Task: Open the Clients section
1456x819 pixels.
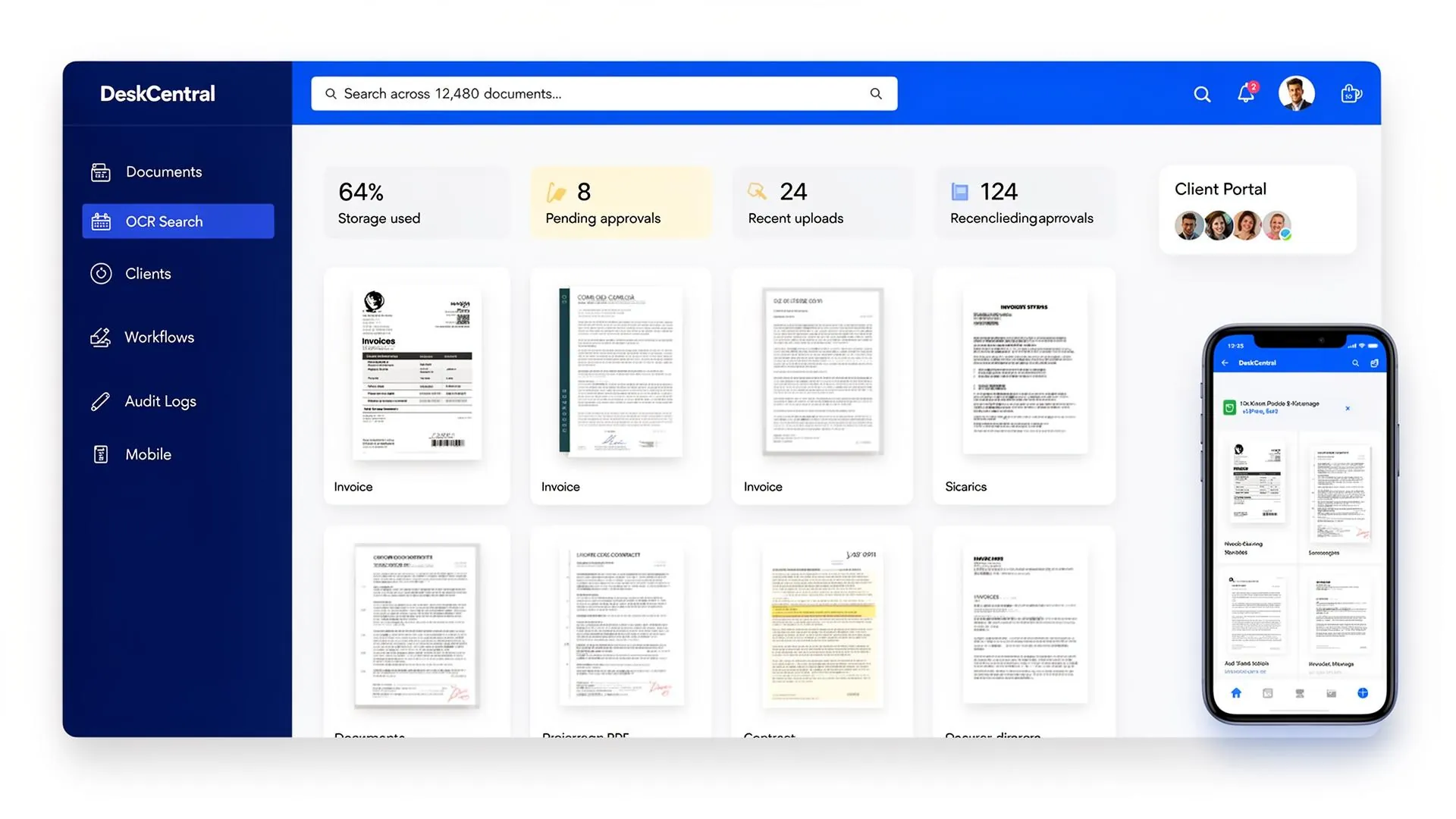Action: (148, 274)
